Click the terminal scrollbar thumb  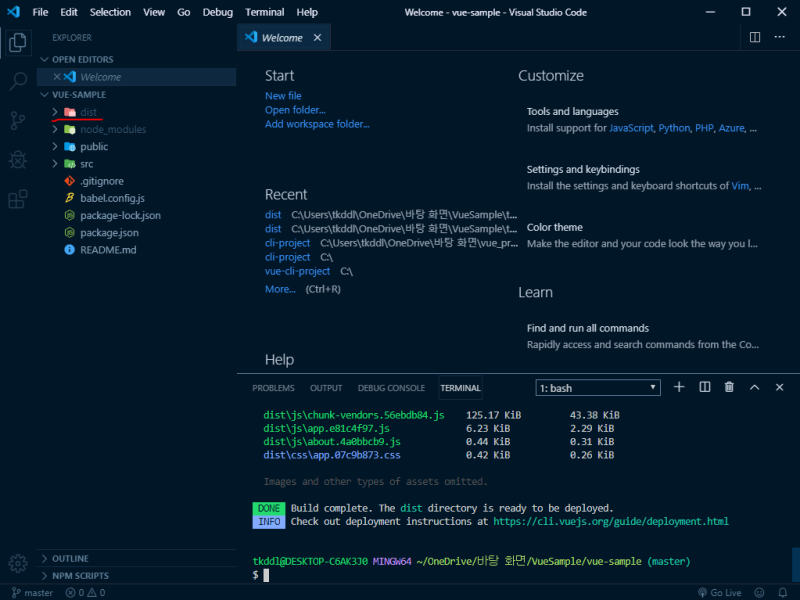pyautogui.click(x=795, y=565)
